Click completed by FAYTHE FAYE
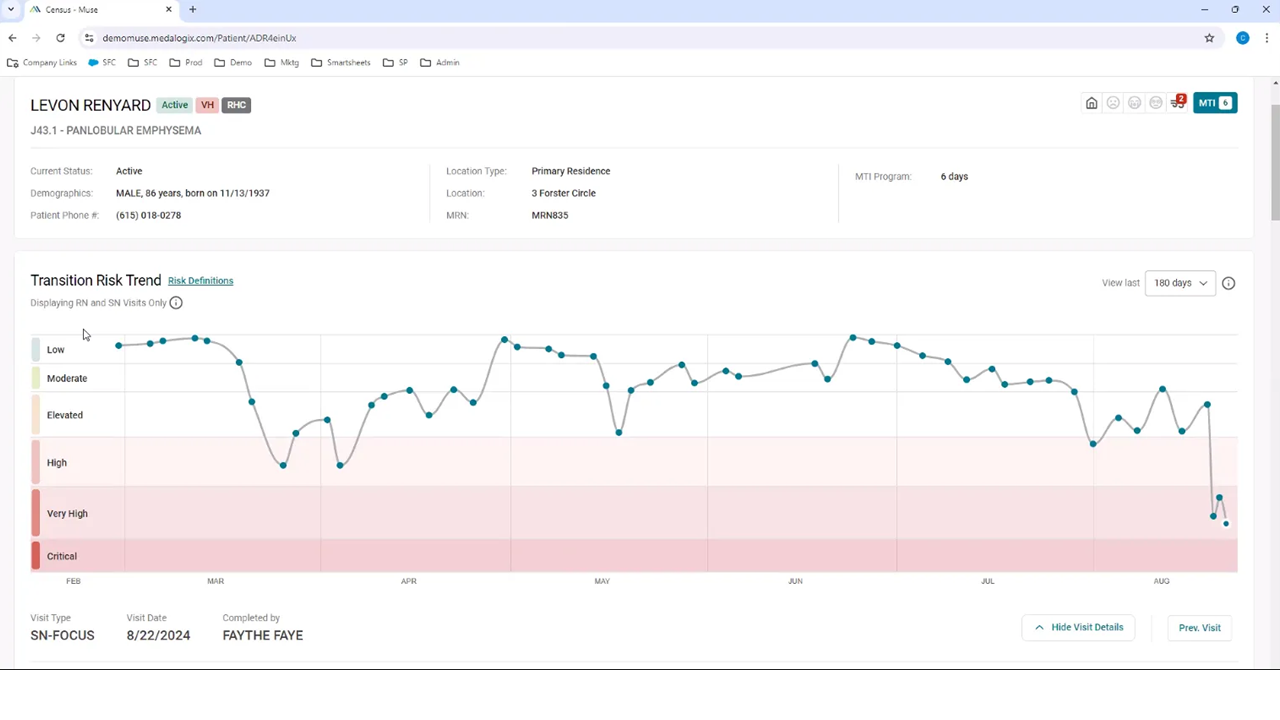 263,635
